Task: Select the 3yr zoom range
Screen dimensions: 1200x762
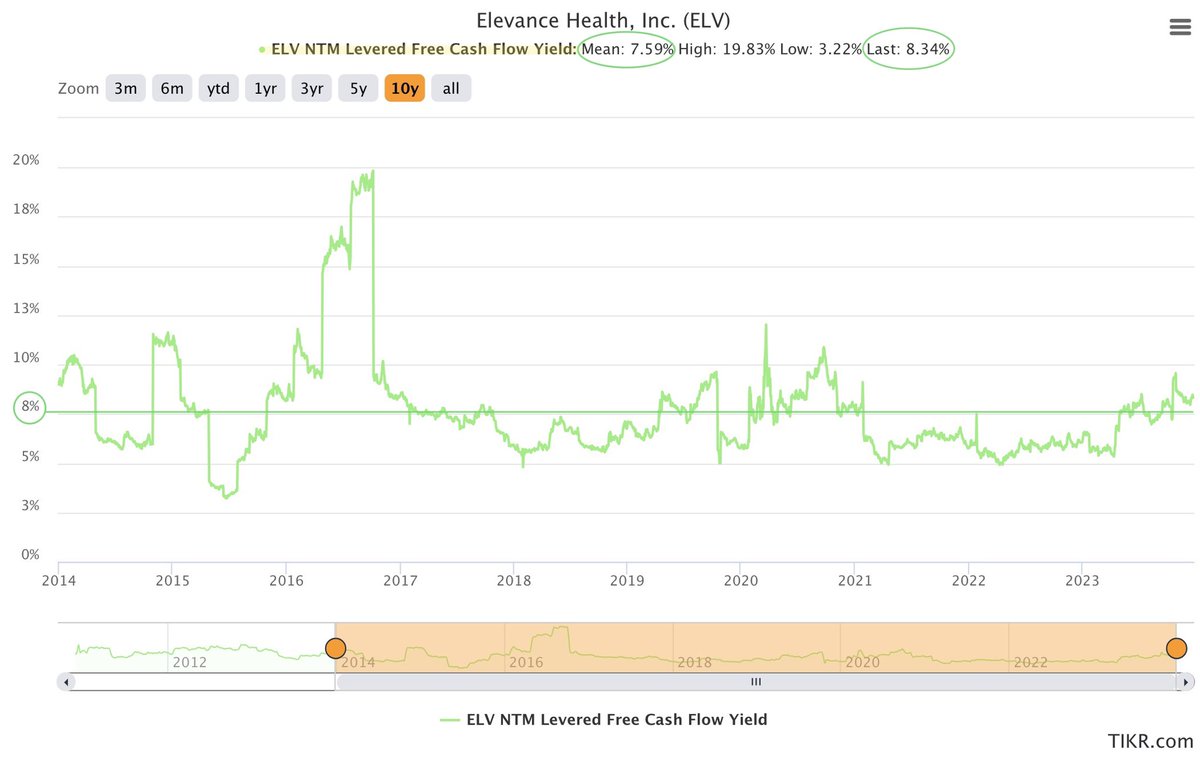Action: 311,88
